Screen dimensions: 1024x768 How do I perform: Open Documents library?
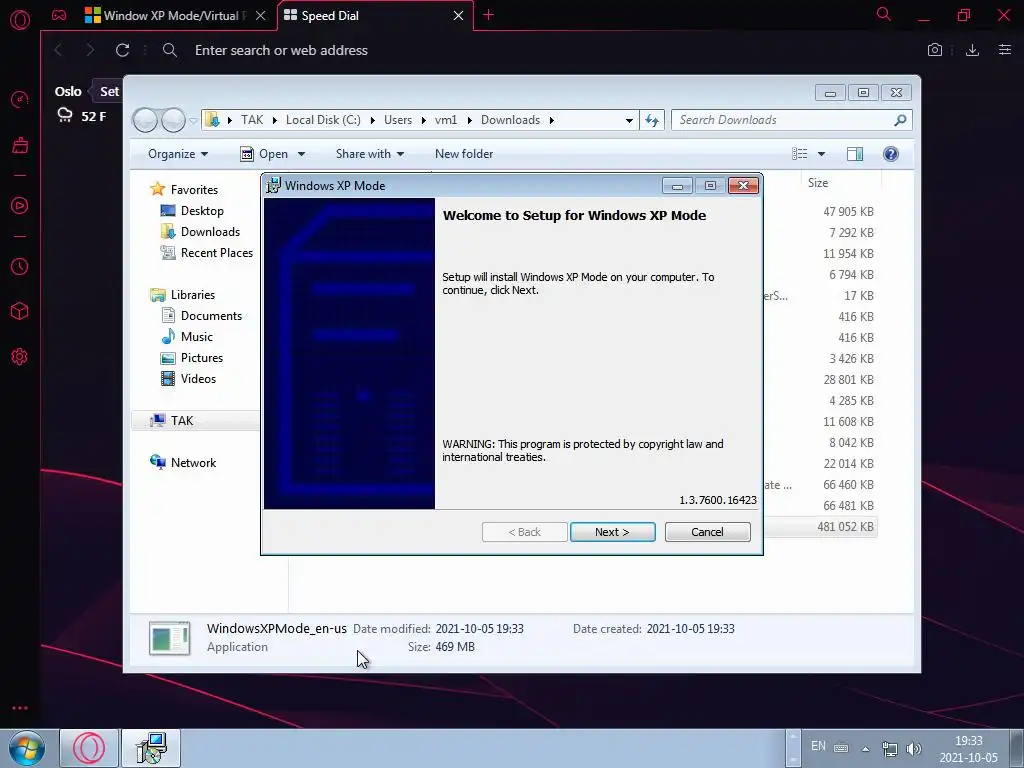click(x=211, y=316)
